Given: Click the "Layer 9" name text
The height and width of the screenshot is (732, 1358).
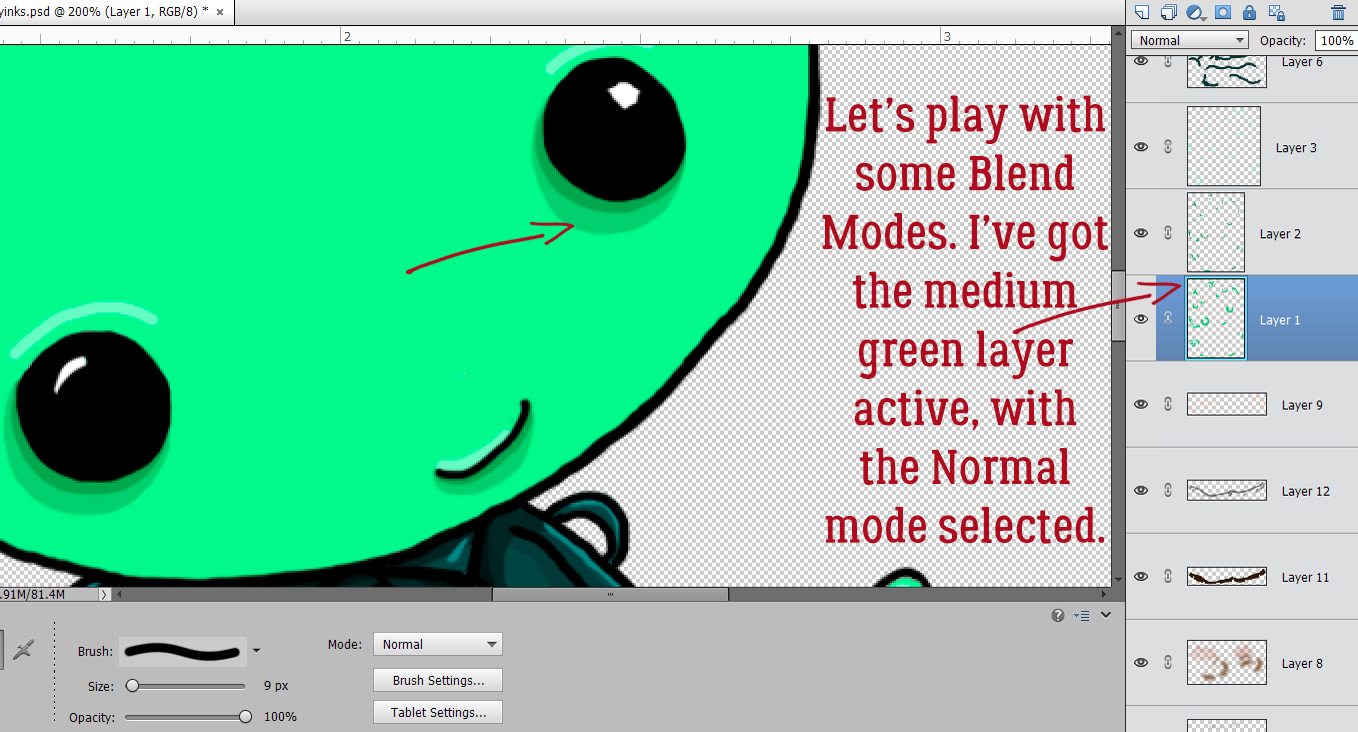Looking at the screenshot, I should point(1302,405).
